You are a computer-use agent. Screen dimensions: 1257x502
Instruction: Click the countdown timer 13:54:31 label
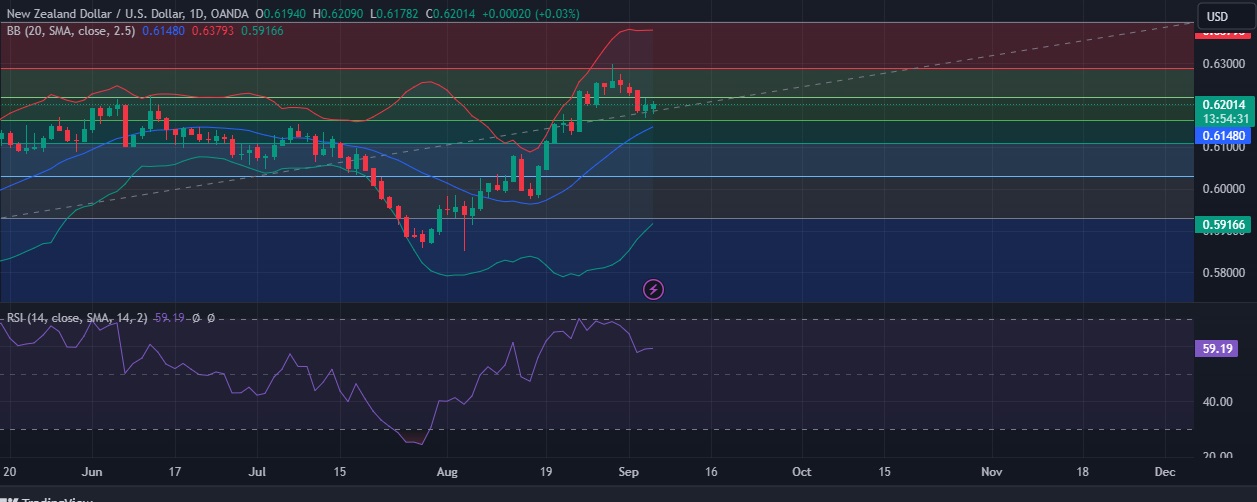(1224, 118)
